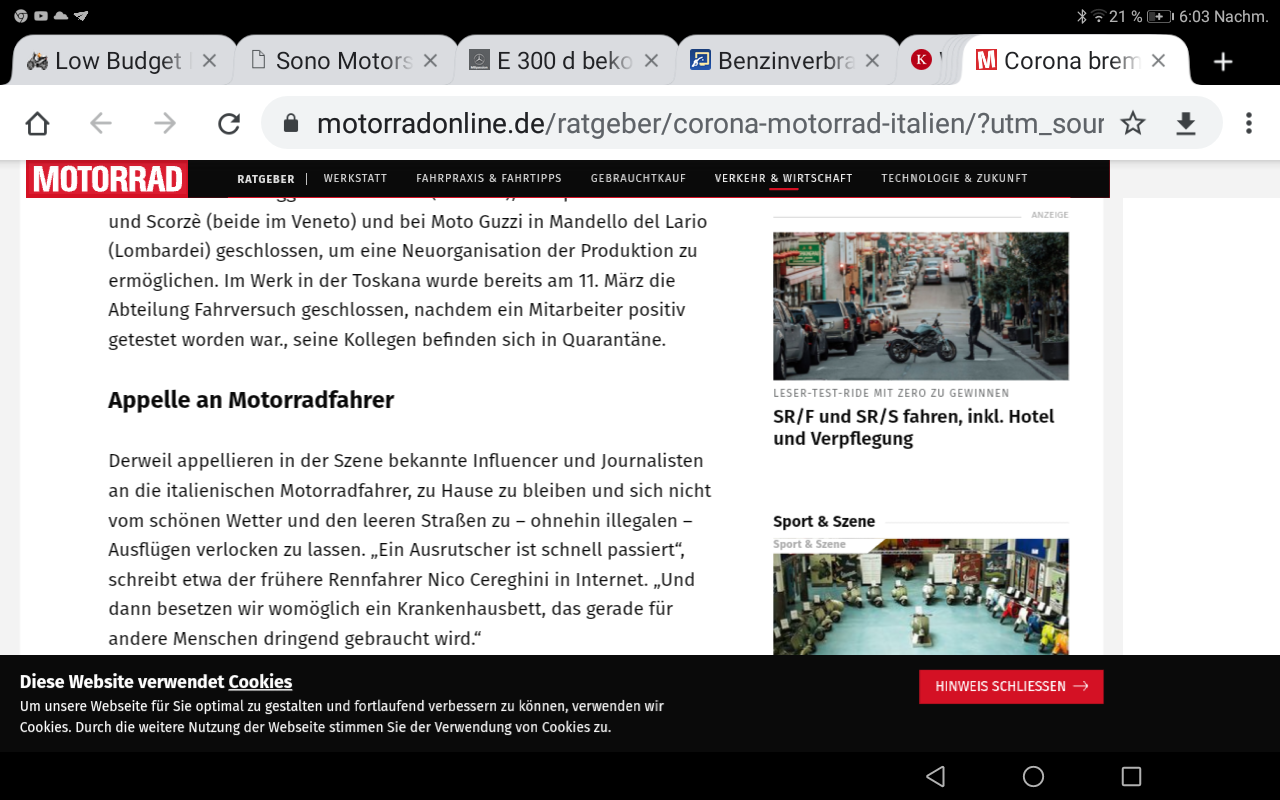Open the Cookies link in the banner
Screen dimensions: 1280x800
click(x=260, y=682)
